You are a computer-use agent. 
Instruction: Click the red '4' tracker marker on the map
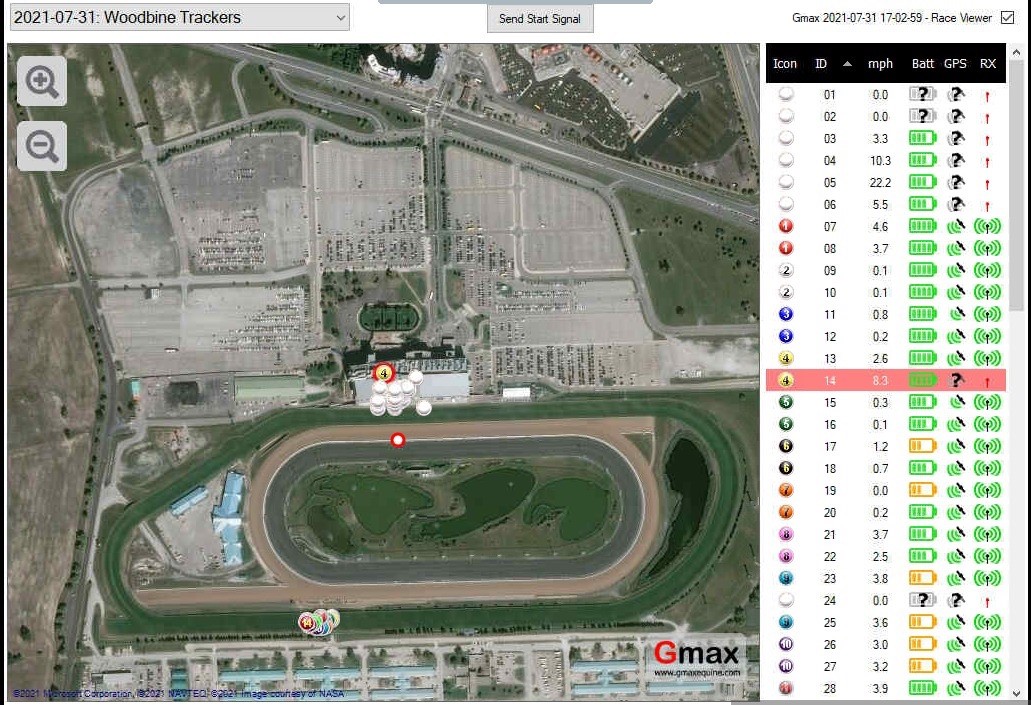click(x=385, y=371)
